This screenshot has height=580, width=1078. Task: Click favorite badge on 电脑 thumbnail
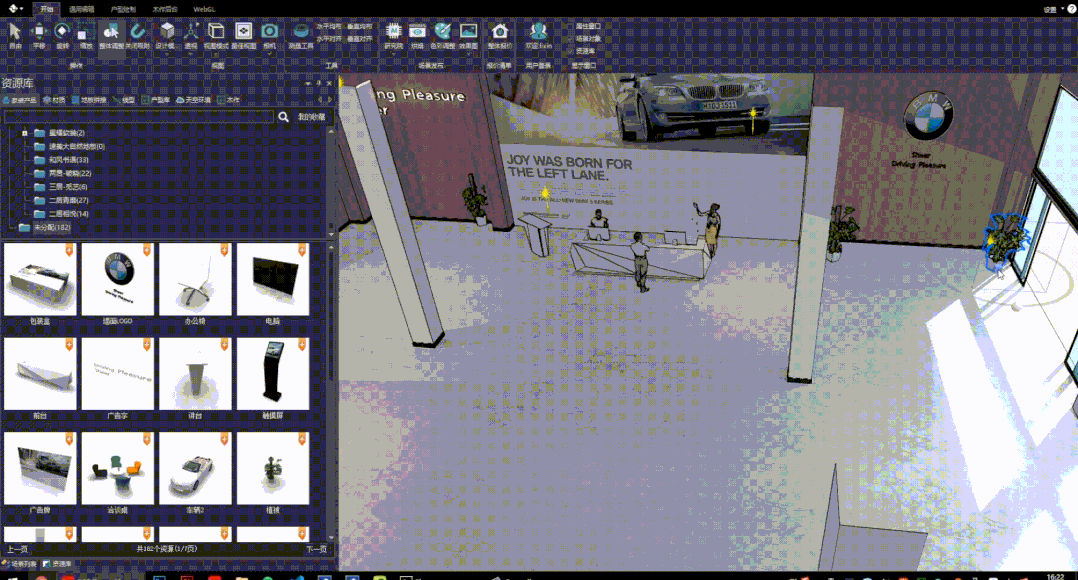302,249
